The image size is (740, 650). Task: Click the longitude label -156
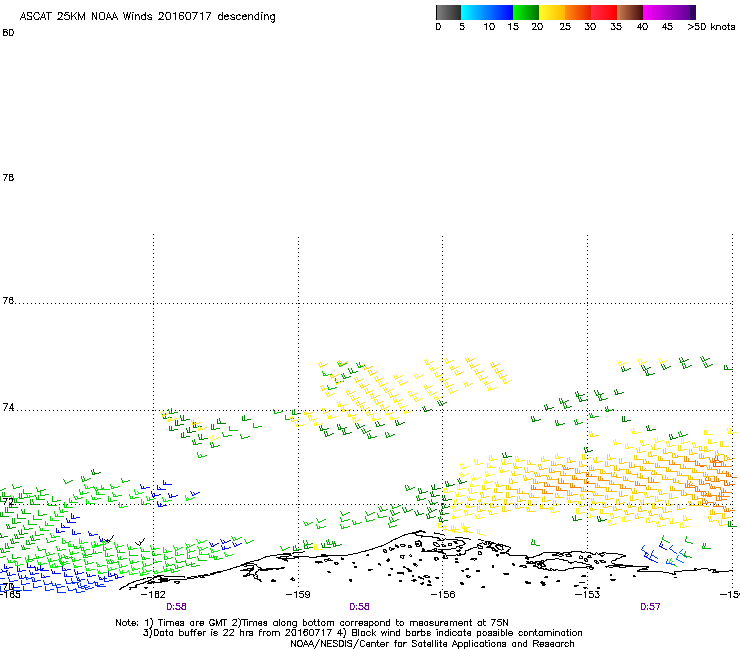[443, 595]
